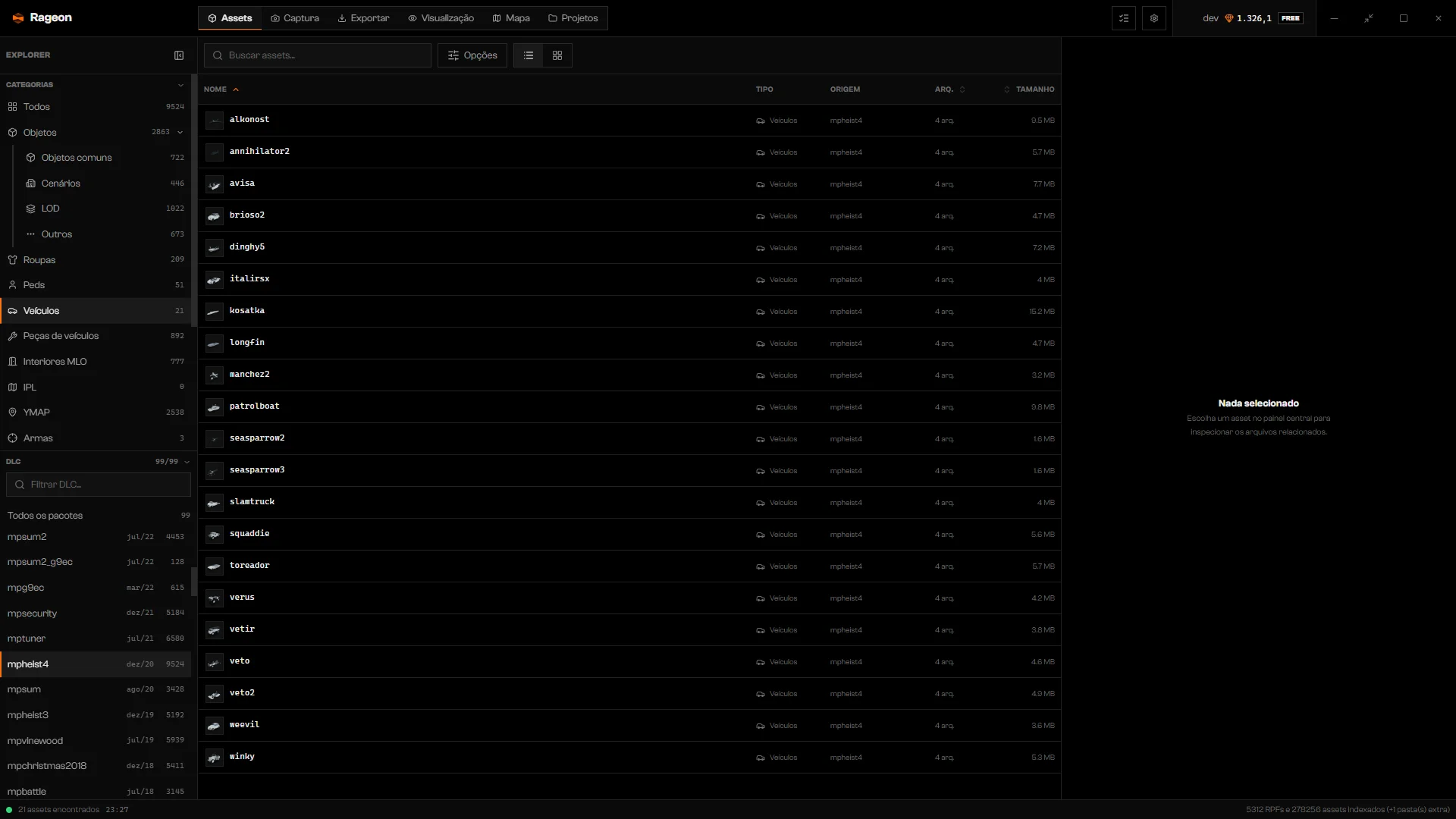Select the IPL category
Screen dimensions: 1456x819
click(96, 388)
